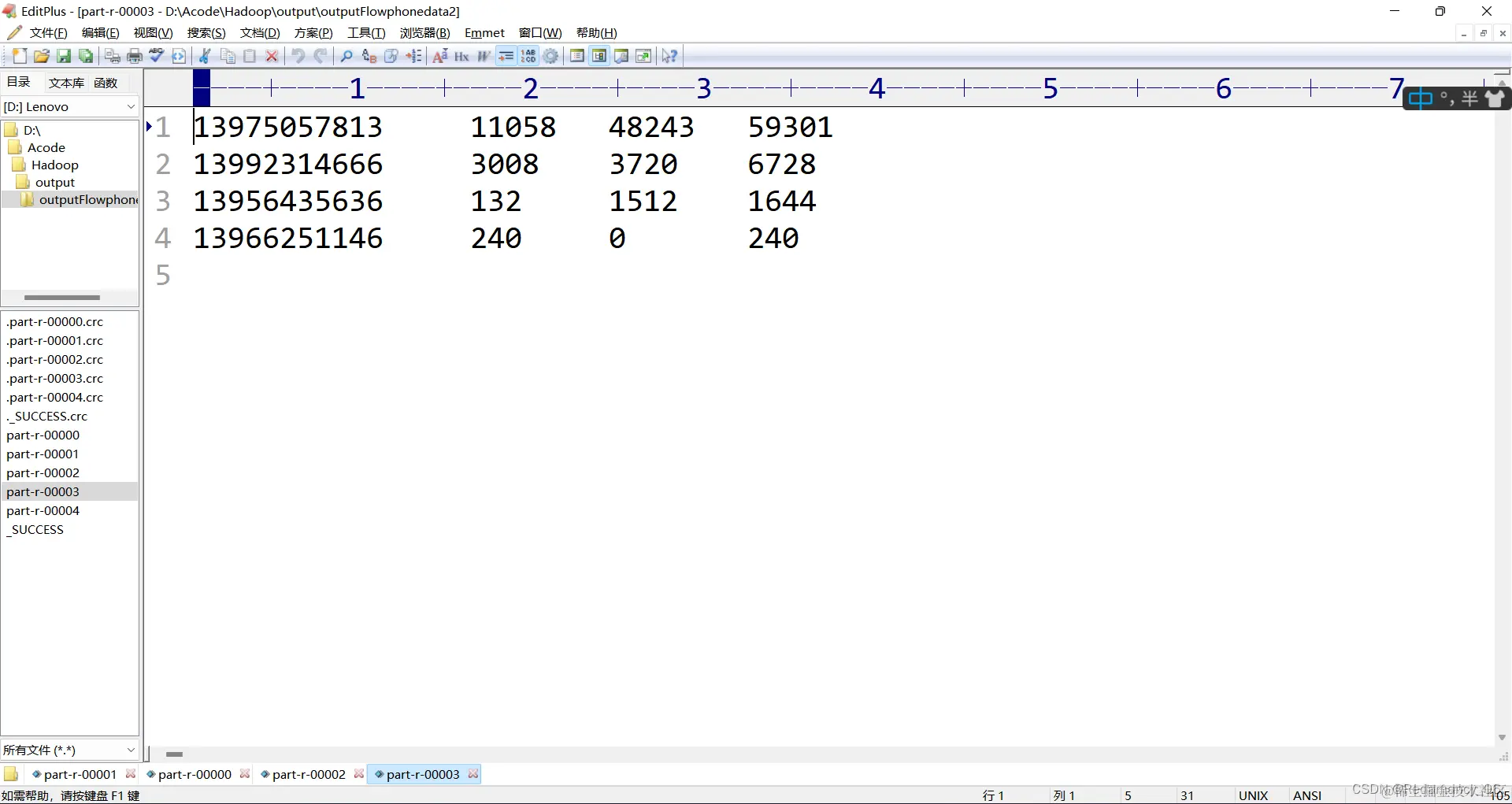Open the 文件(F) menu
Viewport: 1512px width, 804px height.
(x=48, y=32)
